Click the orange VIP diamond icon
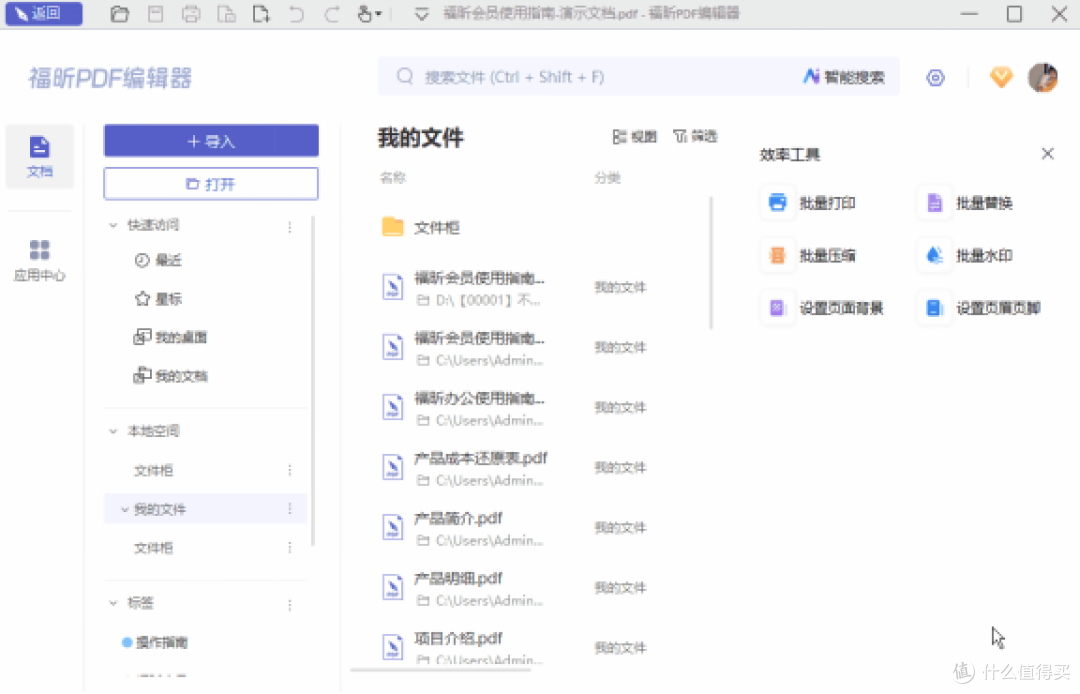The height and width of the screenshot is (694, 1080). pyautogui.click(x=1001, y=77)
